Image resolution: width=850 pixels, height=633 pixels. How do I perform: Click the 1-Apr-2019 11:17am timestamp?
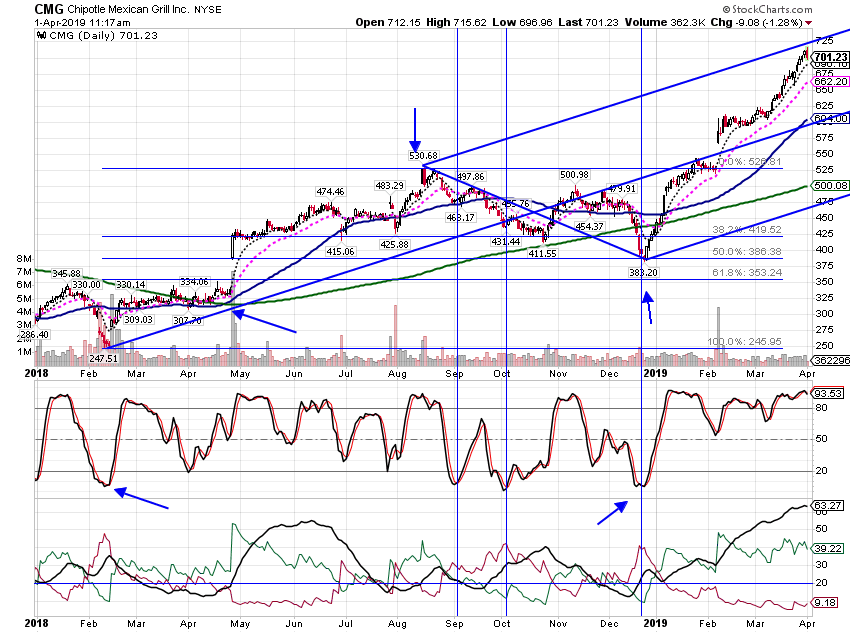(x=82, y=23)
